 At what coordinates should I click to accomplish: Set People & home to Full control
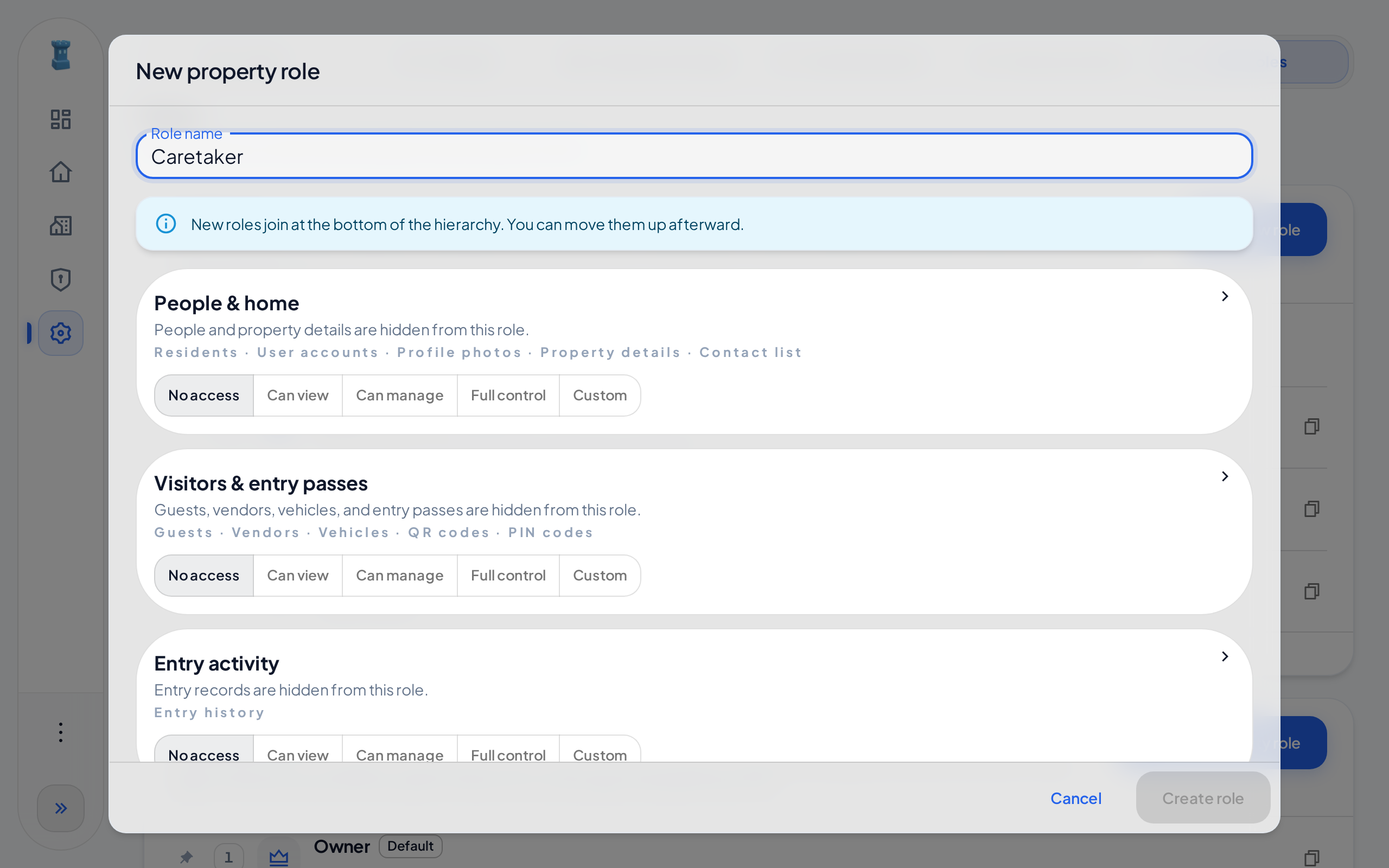508,395
